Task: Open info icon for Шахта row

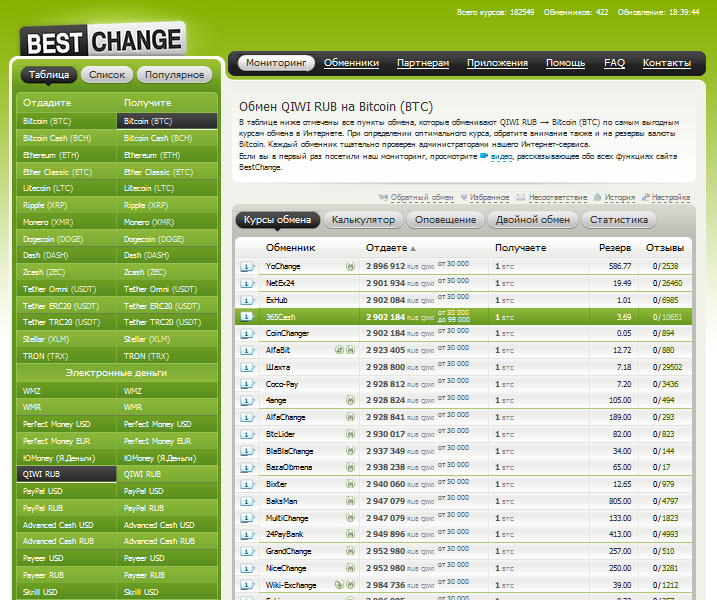Action: click(247, 367)
